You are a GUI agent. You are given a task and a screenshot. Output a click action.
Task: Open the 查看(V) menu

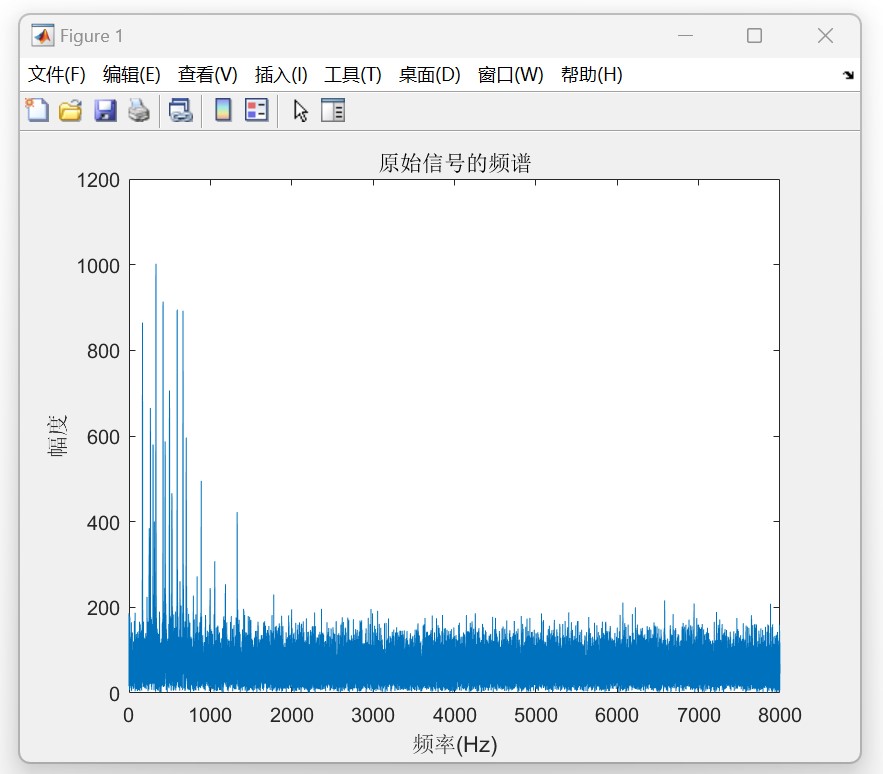208,74
